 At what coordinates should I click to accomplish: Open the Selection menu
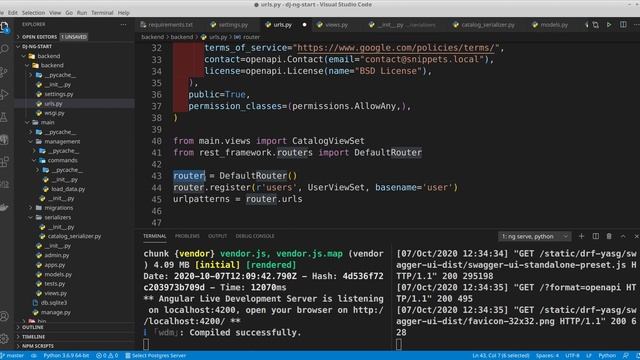[33, 13]
